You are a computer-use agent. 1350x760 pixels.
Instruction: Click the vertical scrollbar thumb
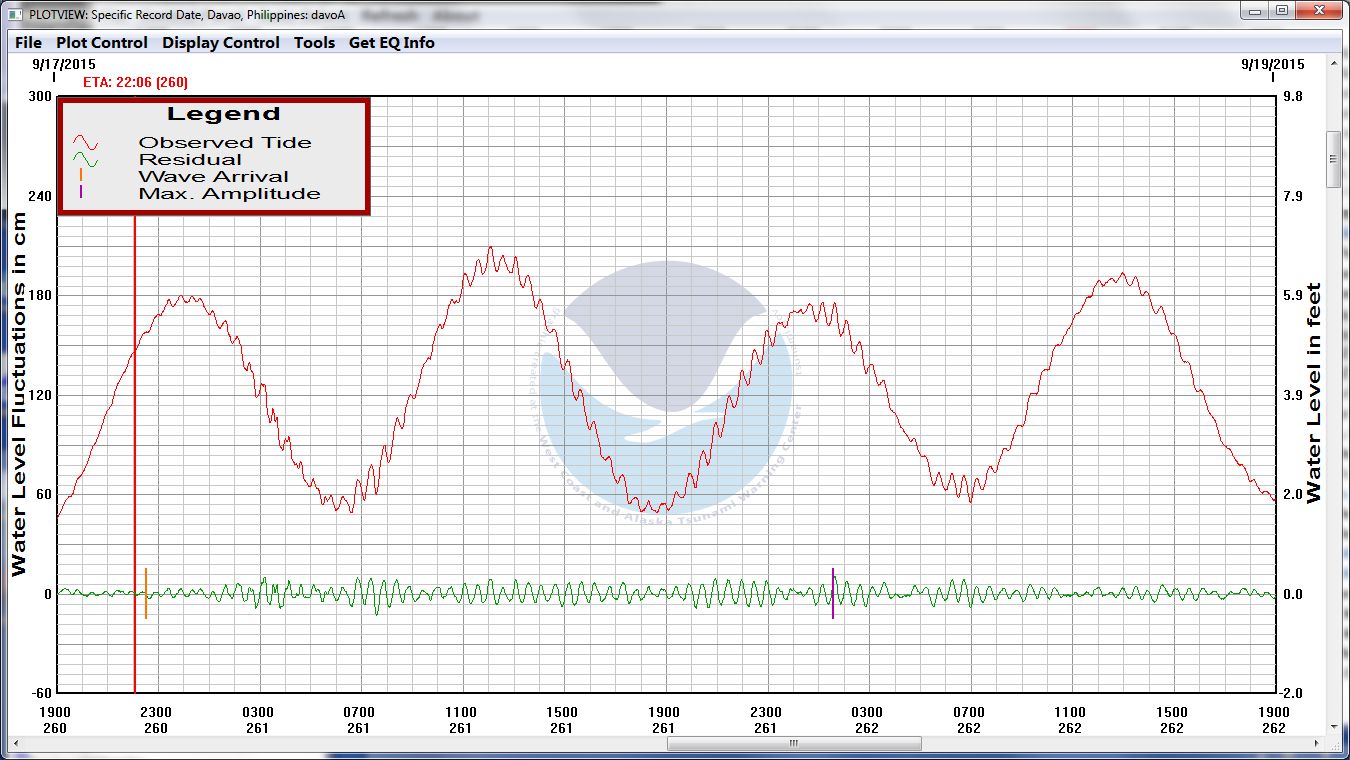click(x=1333, y=159)
